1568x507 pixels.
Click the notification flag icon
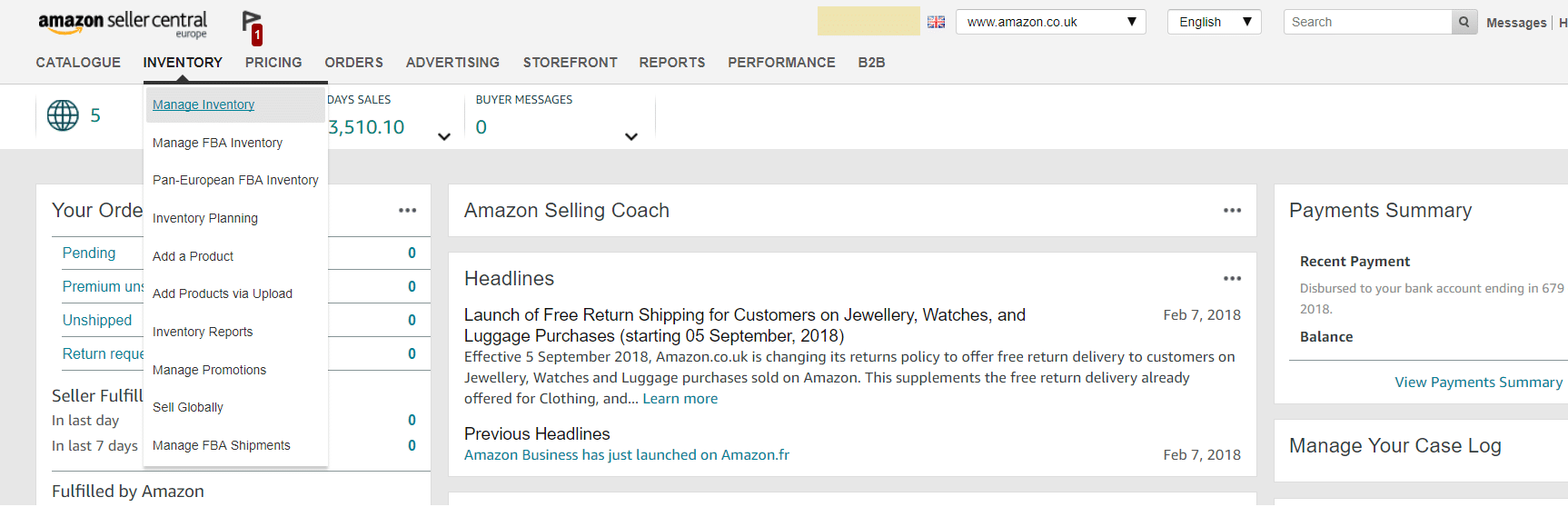(x=253, y=26)
